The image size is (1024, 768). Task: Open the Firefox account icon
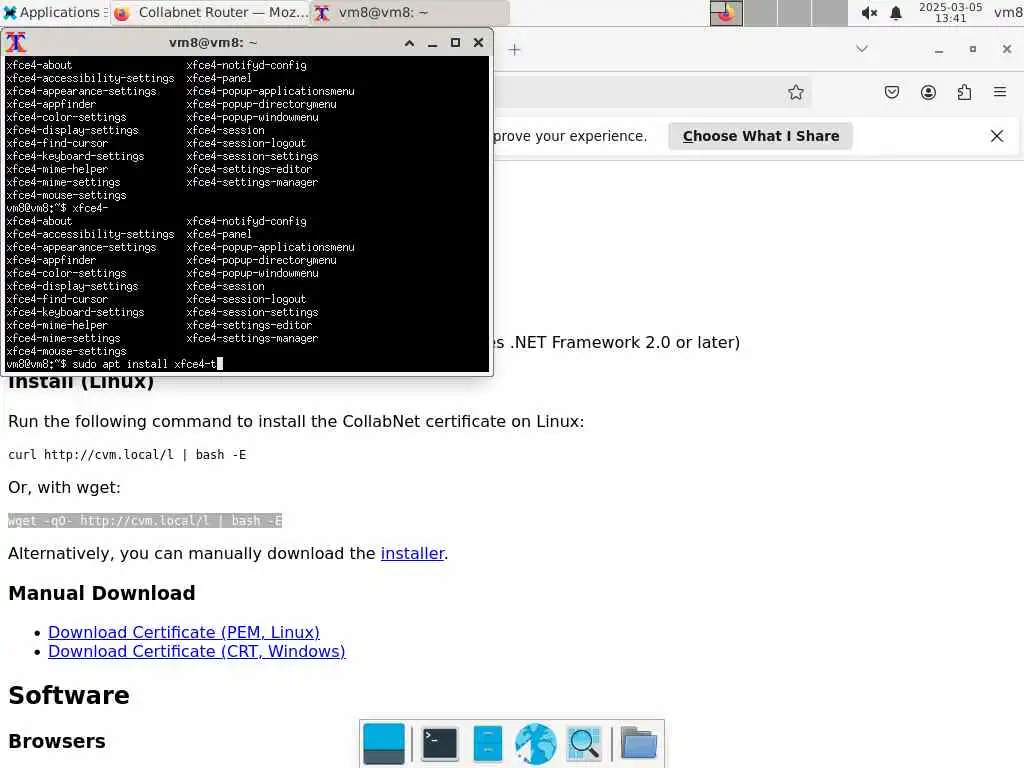coord(928,92)
